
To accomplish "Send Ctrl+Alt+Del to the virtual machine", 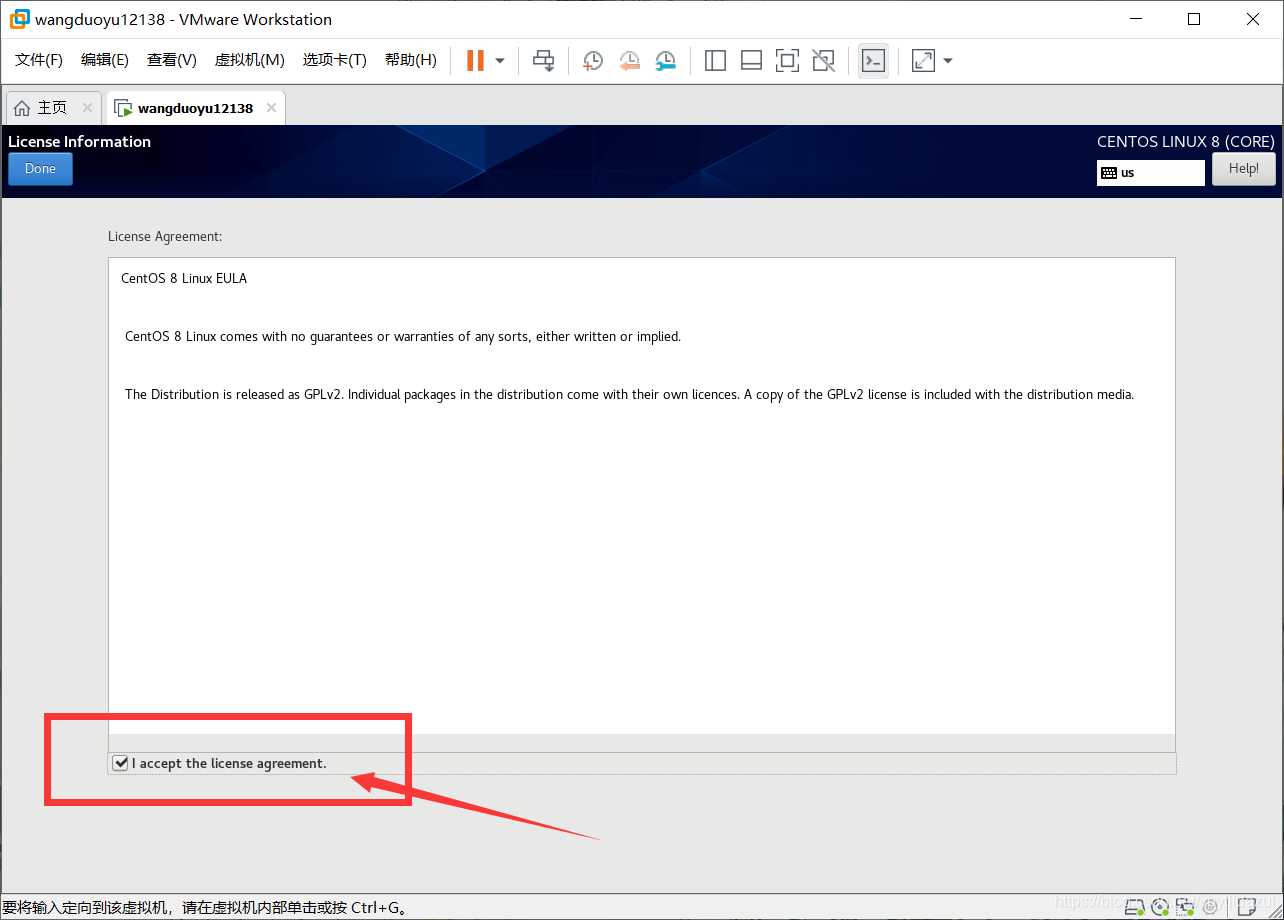I will tap(543, 60).
